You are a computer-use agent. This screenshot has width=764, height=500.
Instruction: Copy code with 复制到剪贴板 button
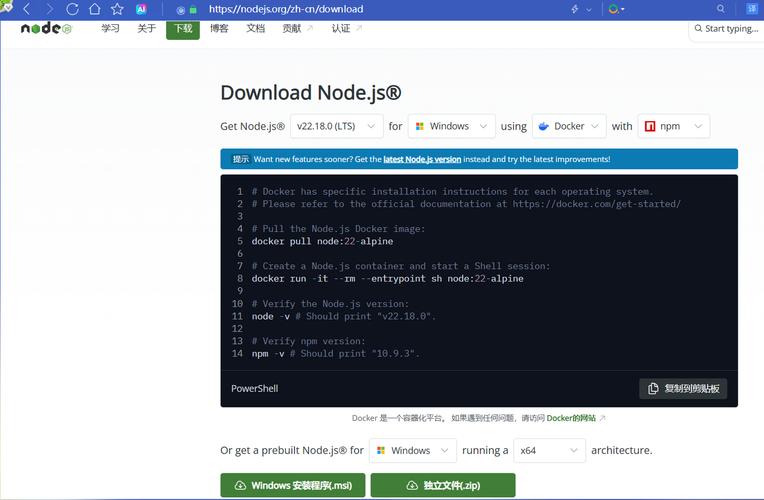click(683, 388)
